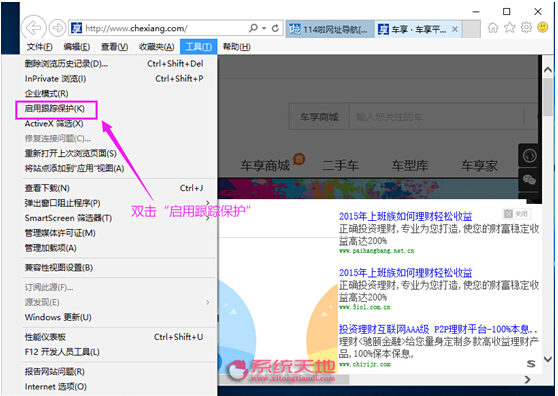The height and width of the screenshot is (396, 558).
Task: Open ad link above www.5iol.com.cn
Action: (x=406, y=273)
